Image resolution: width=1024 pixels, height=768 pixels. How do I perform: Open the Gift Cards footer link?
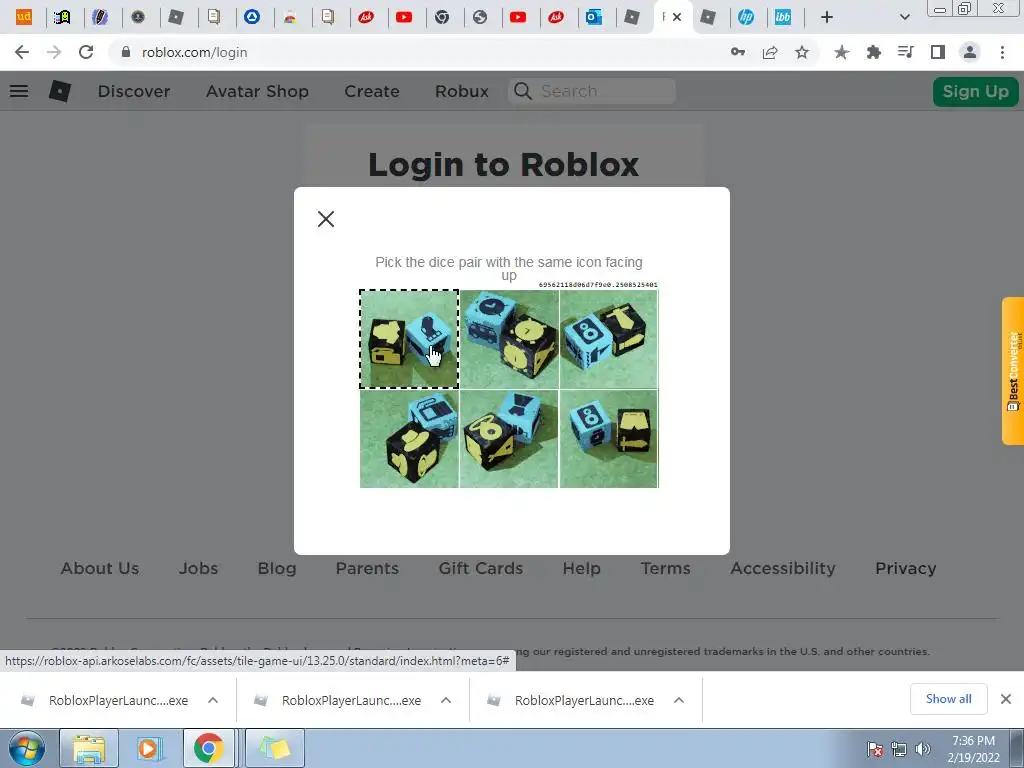click(481, 568)
